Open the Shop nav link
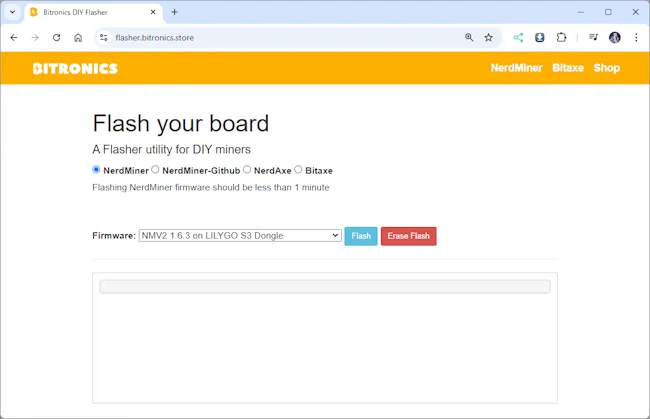The image size is (650, 419). pyautogui.click(x=607, y=68)
